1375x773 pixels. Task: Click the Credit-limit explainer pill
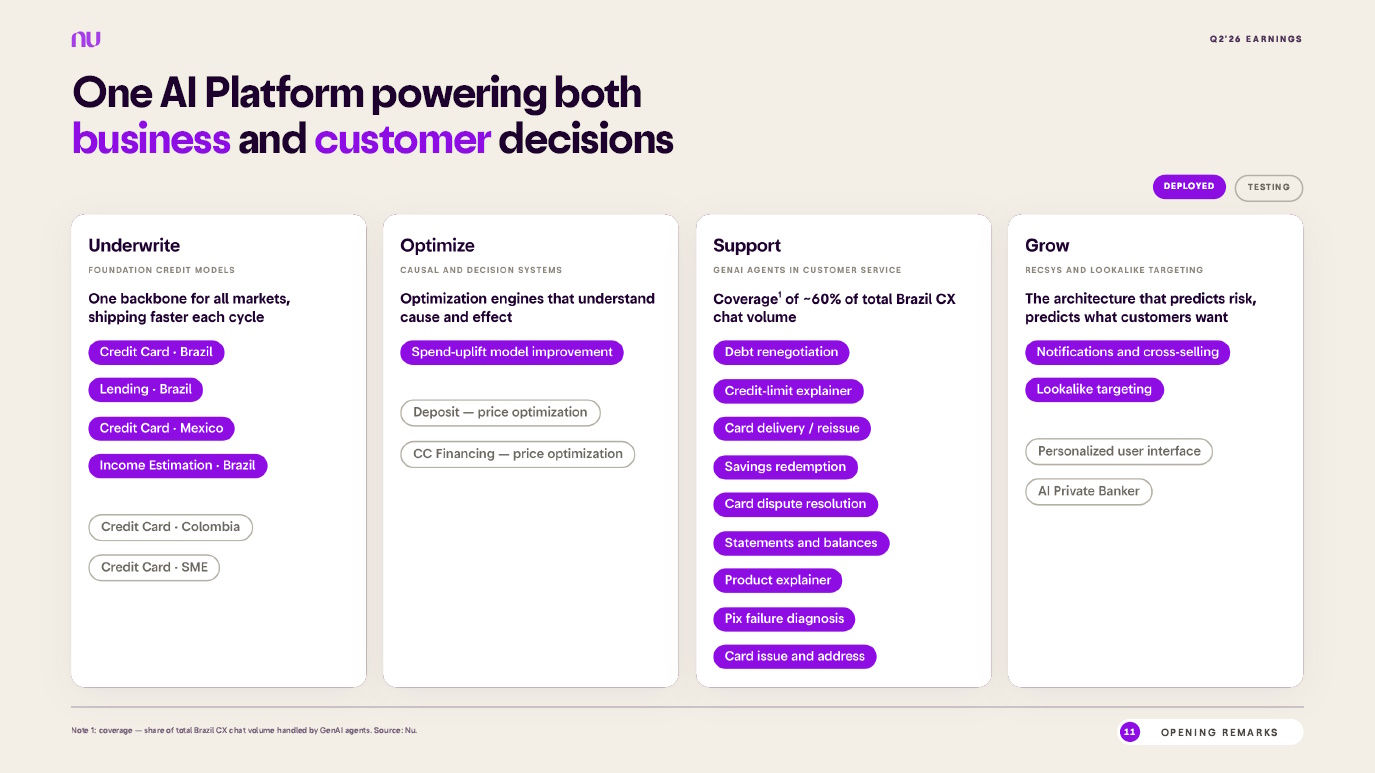coord(788,391)
